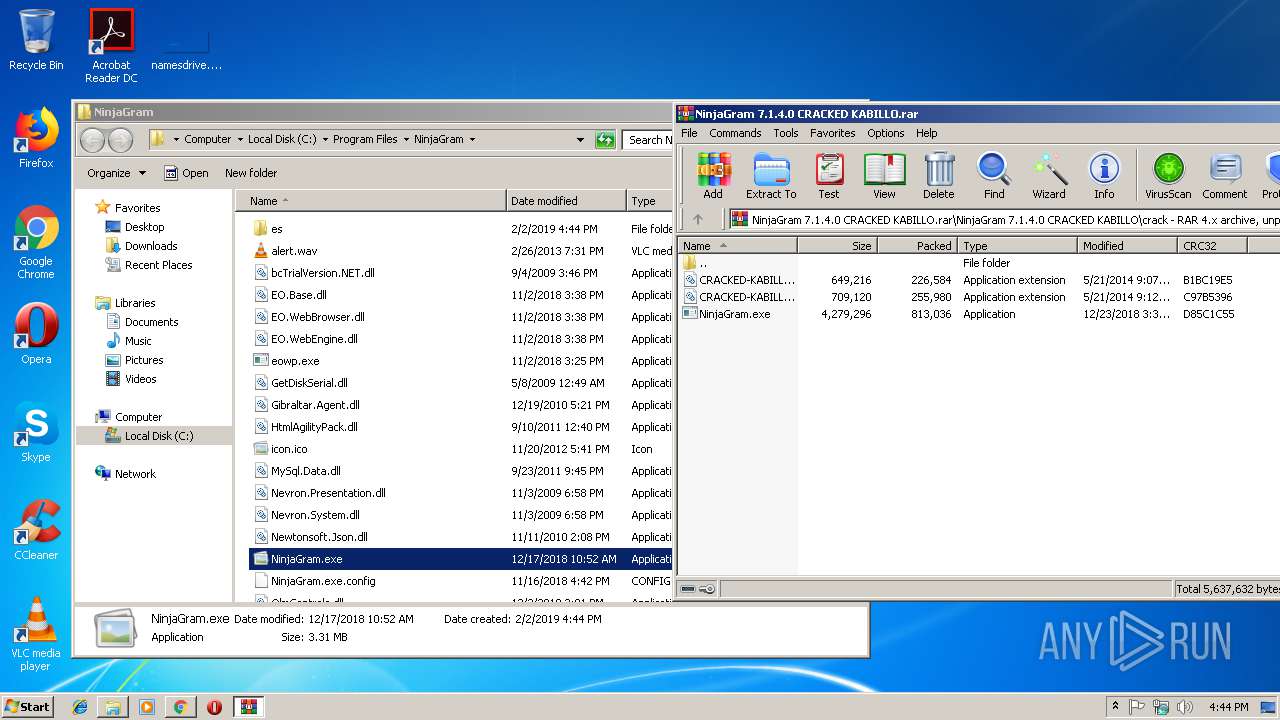Select NinjaGram.exe in WinRAR list
Screen dimensions: 1280x720
pyautogui.click(x=734, y=314)
